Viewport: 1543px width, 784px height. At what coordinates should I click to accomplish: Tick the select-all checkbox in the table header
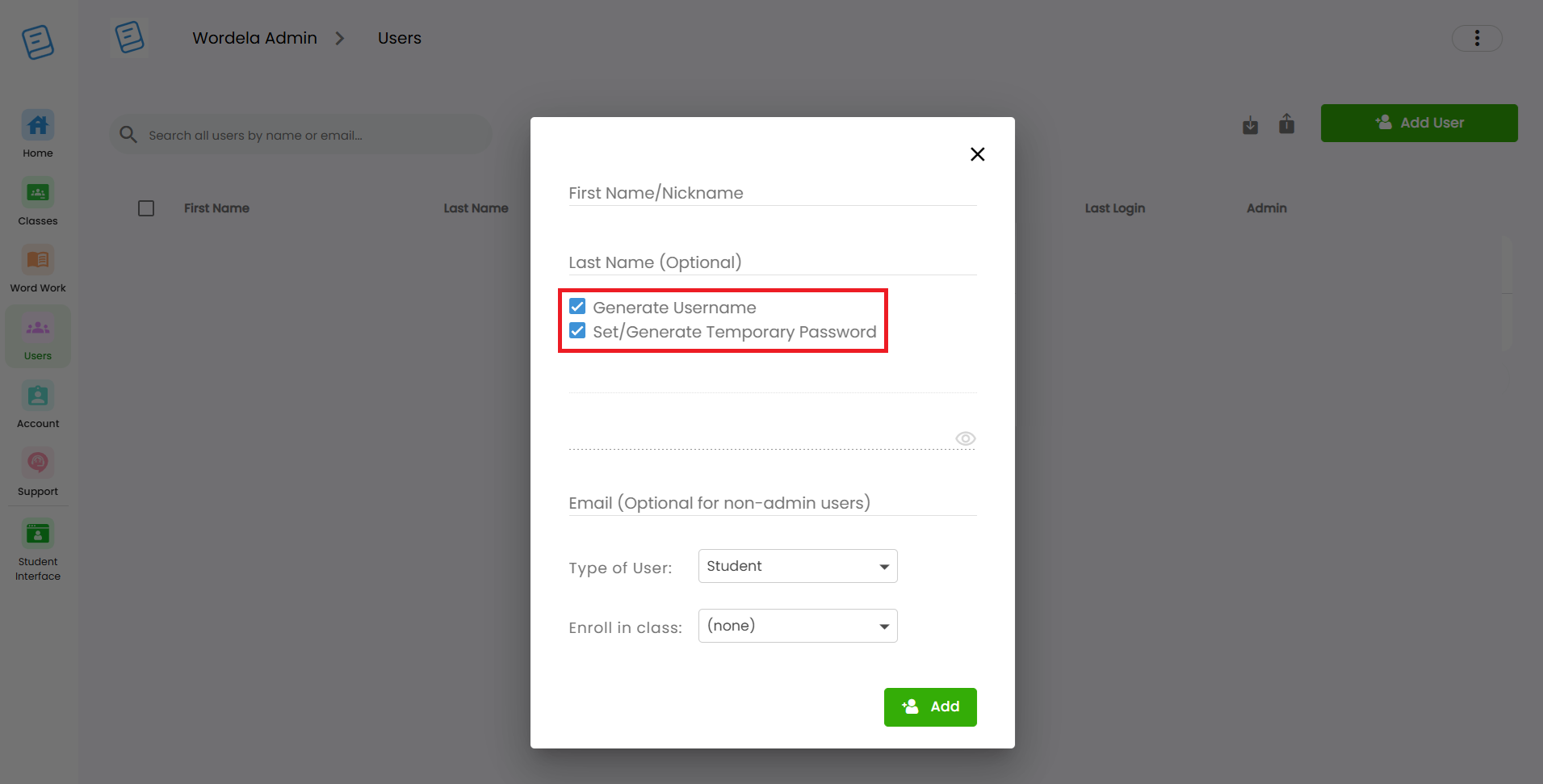click(x=146, y=208)
